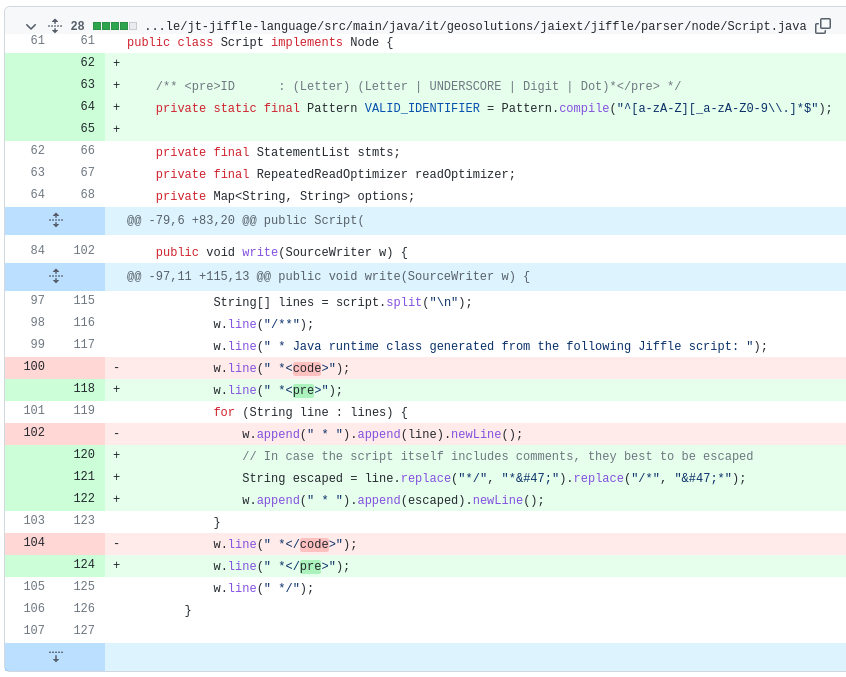The image size is (846, 677).
Task: Select added line number 62
Action: click(x=87, y=63)
